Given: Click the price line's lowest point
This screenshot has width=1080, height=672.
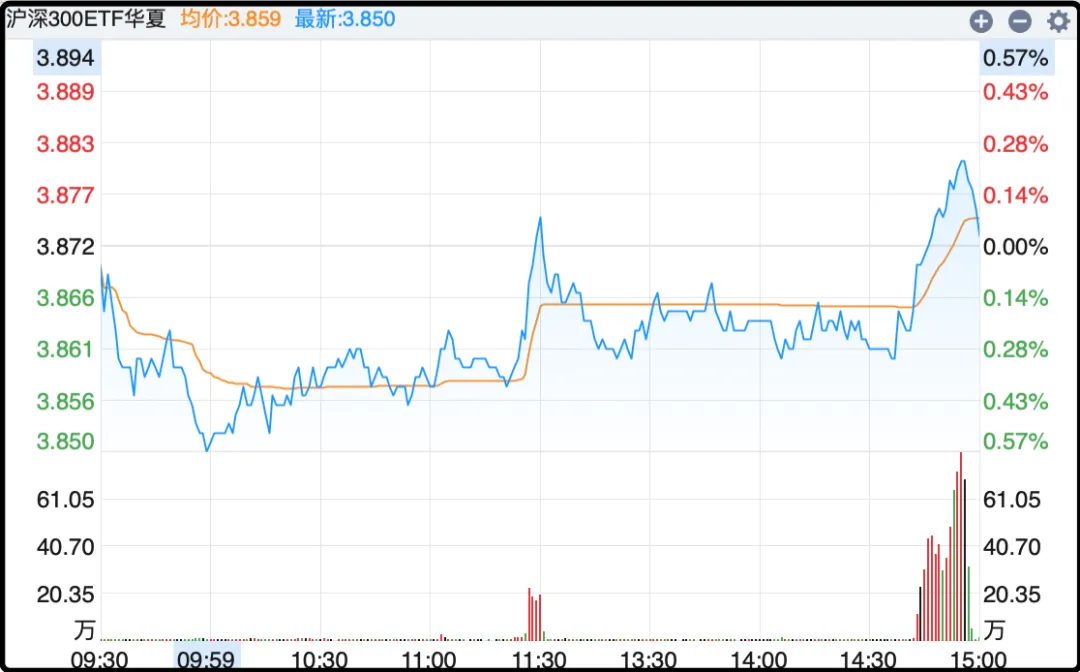Looking at the screenshot, I should (207, 451).
